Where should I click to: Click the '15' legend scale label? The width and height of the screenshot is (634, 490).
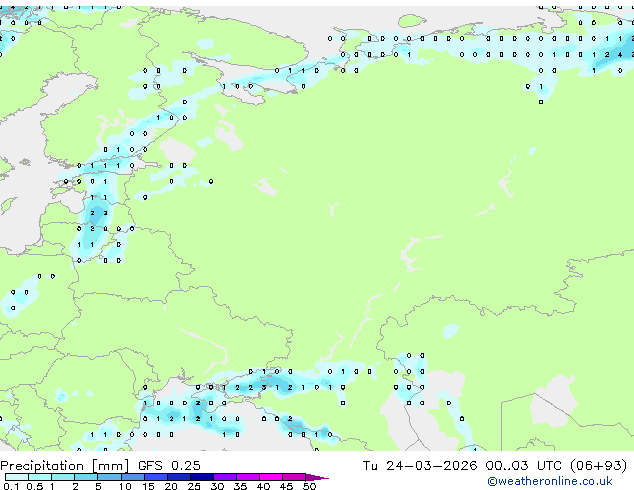pos(148,486)
